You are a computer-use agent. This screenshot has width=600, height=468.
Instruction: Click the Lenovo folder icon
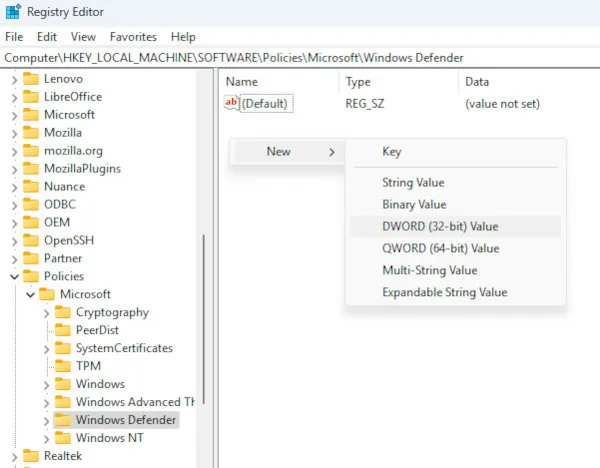tap(31, 79)
